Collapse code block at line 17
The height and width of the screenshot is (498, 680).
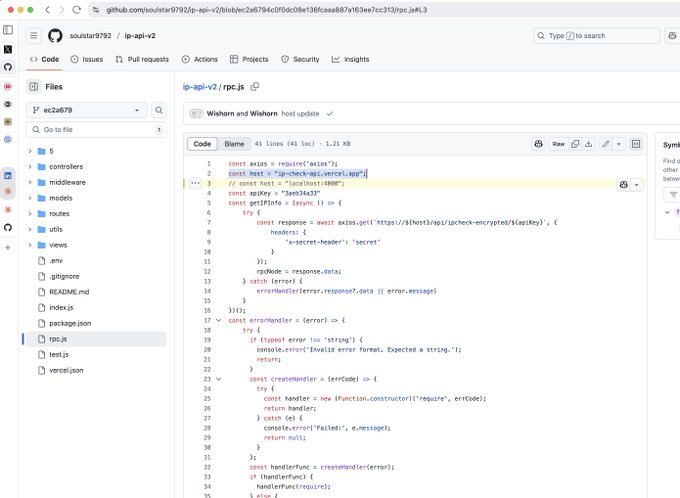[x=219, y=320]
